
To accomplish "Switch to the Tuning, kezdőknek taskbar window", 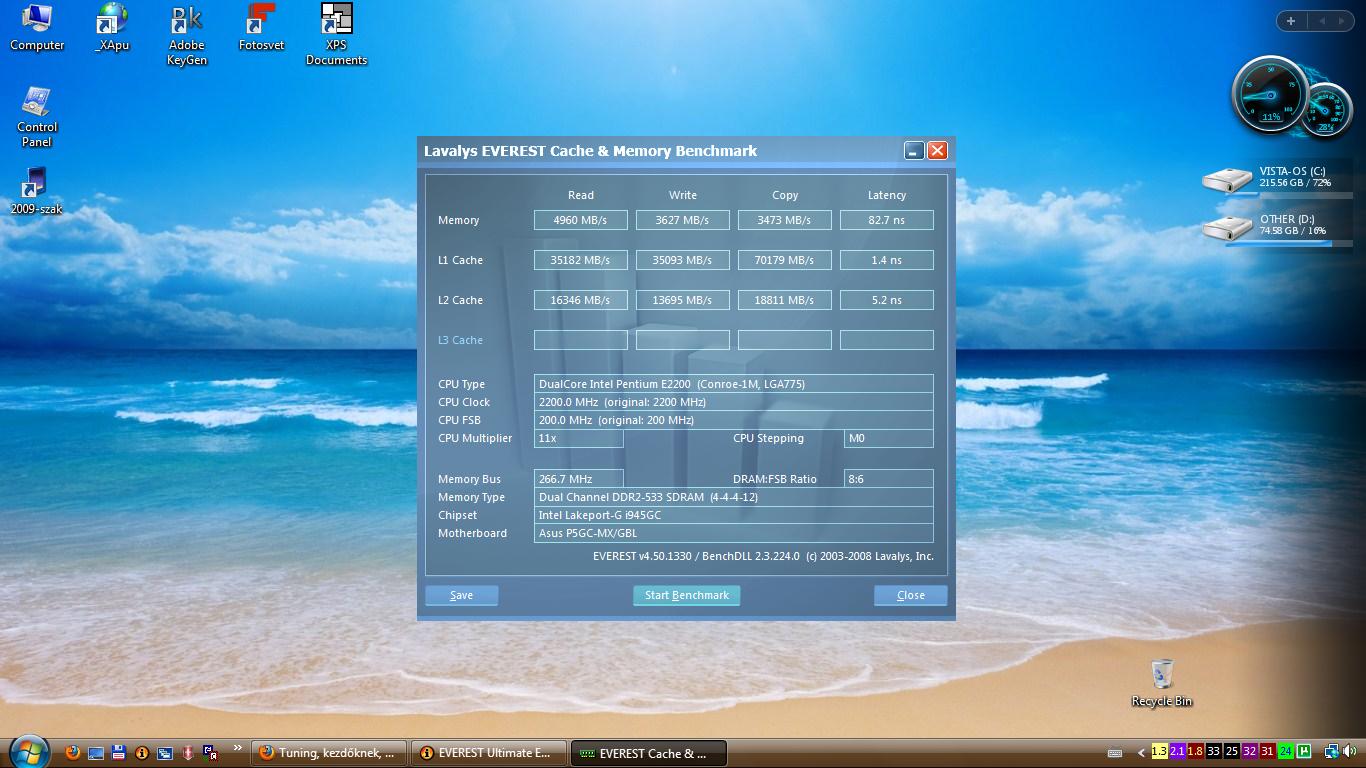I will (x=329, y=753).
